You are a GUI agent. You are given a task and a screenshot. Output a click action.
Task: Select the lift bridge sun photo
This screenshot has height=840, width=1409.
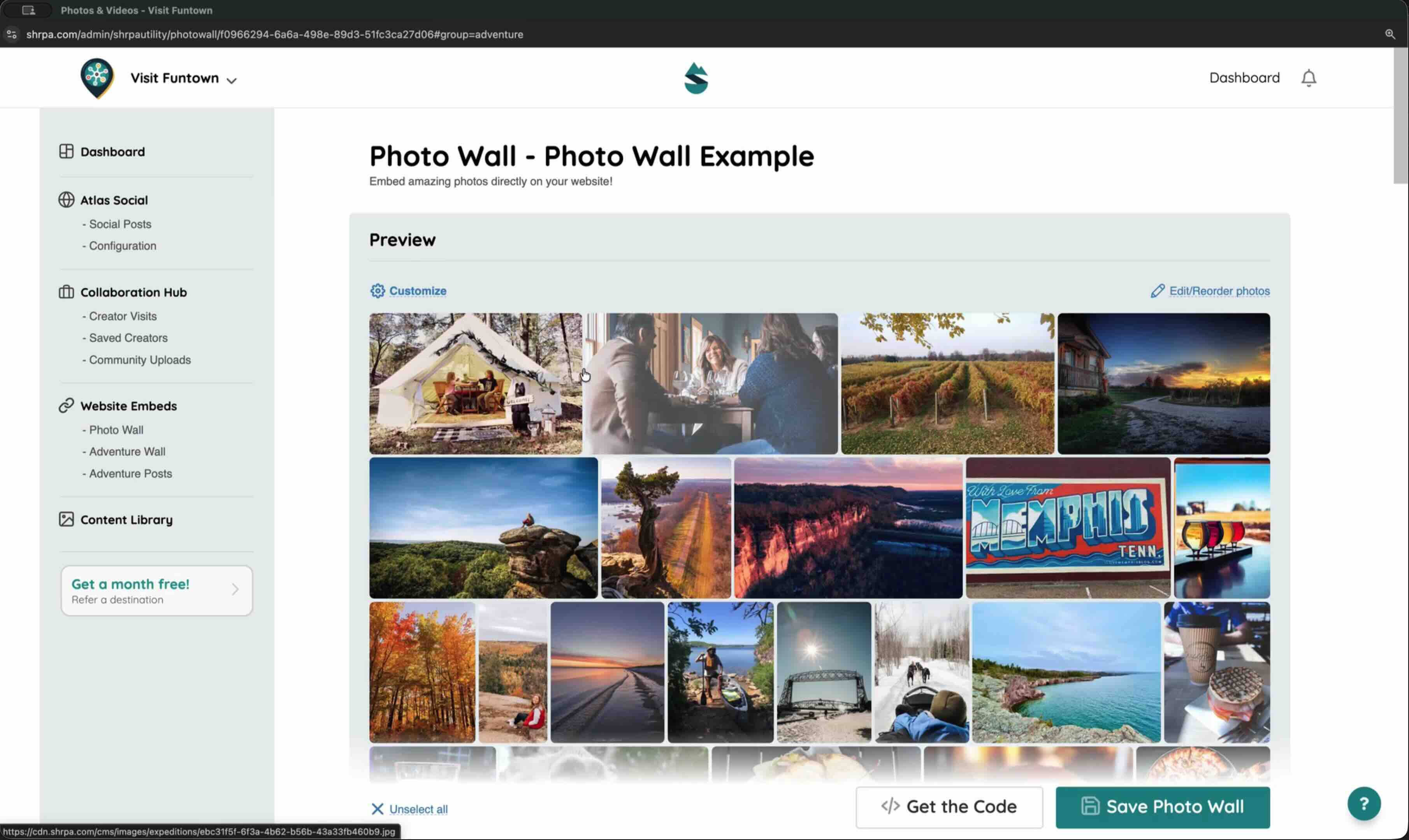[x=823, y=672]
